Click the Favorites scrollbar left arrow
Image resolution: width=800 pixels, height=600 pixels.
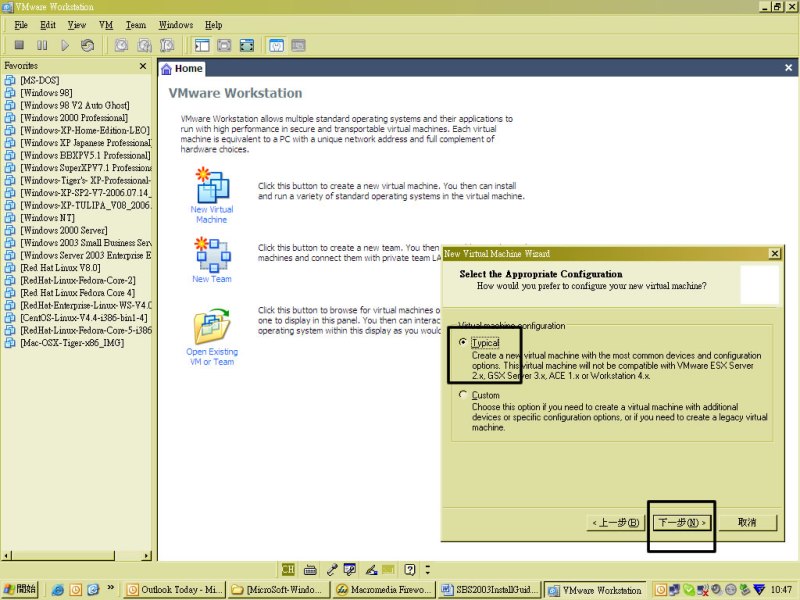pos(6,556)
